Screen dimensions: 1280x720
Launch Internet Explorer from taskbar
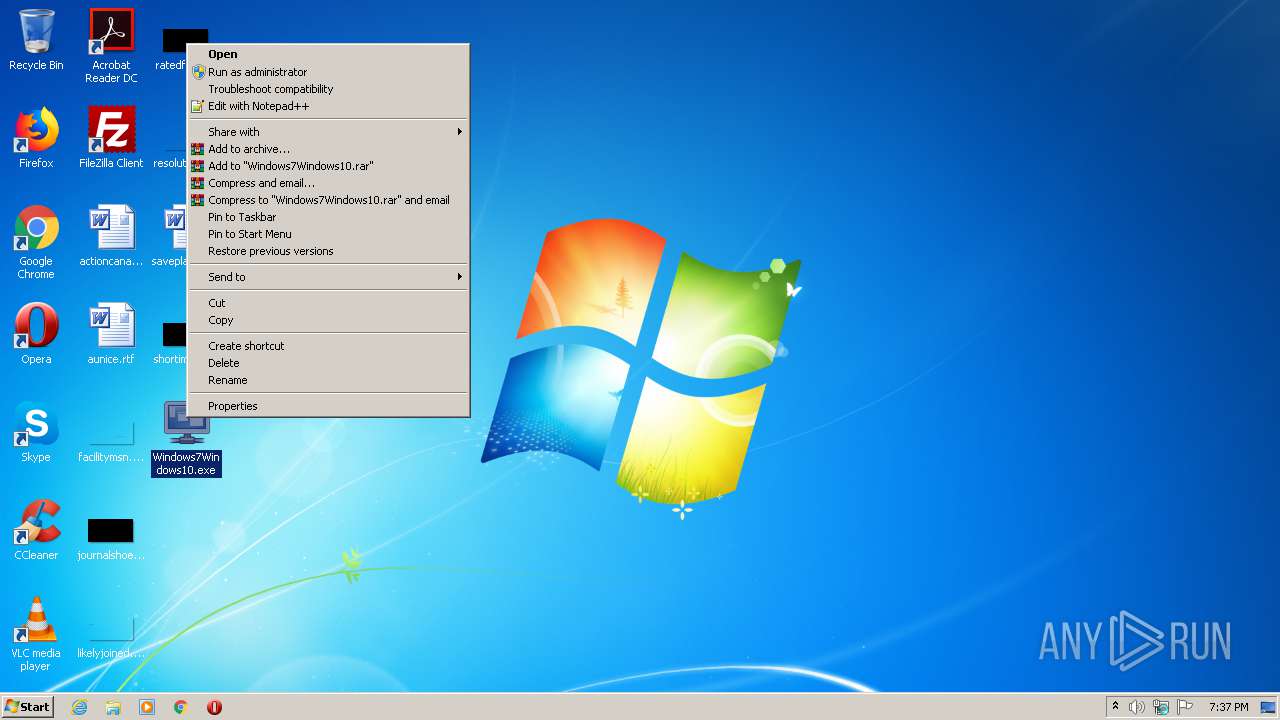(79, 707)
